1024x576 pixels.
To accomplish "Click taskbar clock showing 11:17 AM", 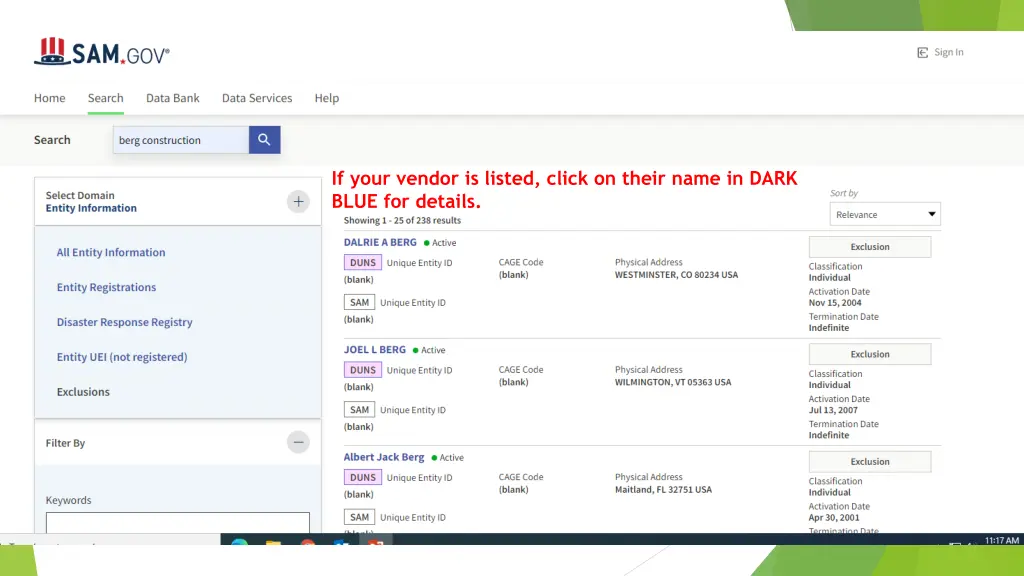I will coord(1002,540).
